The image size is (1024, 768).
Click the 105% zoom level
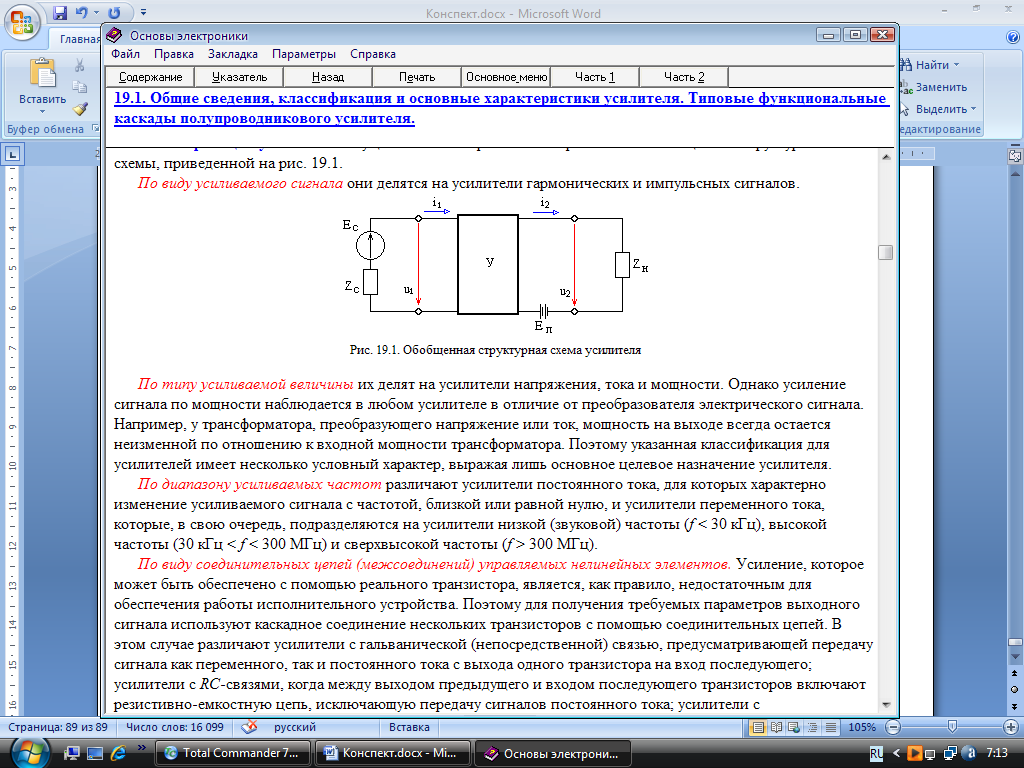coord(861,727)
